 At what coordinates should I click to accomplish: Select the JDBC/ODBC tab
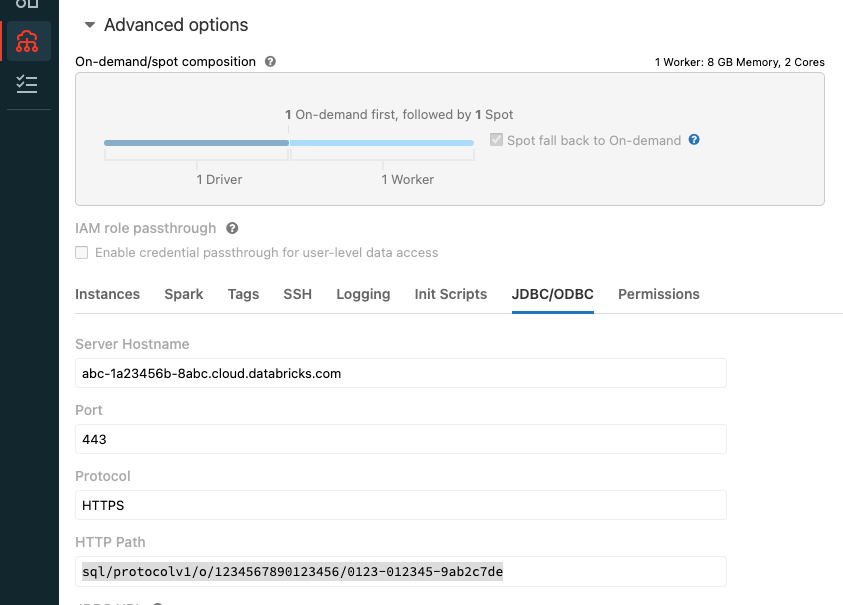click(553, 294)
